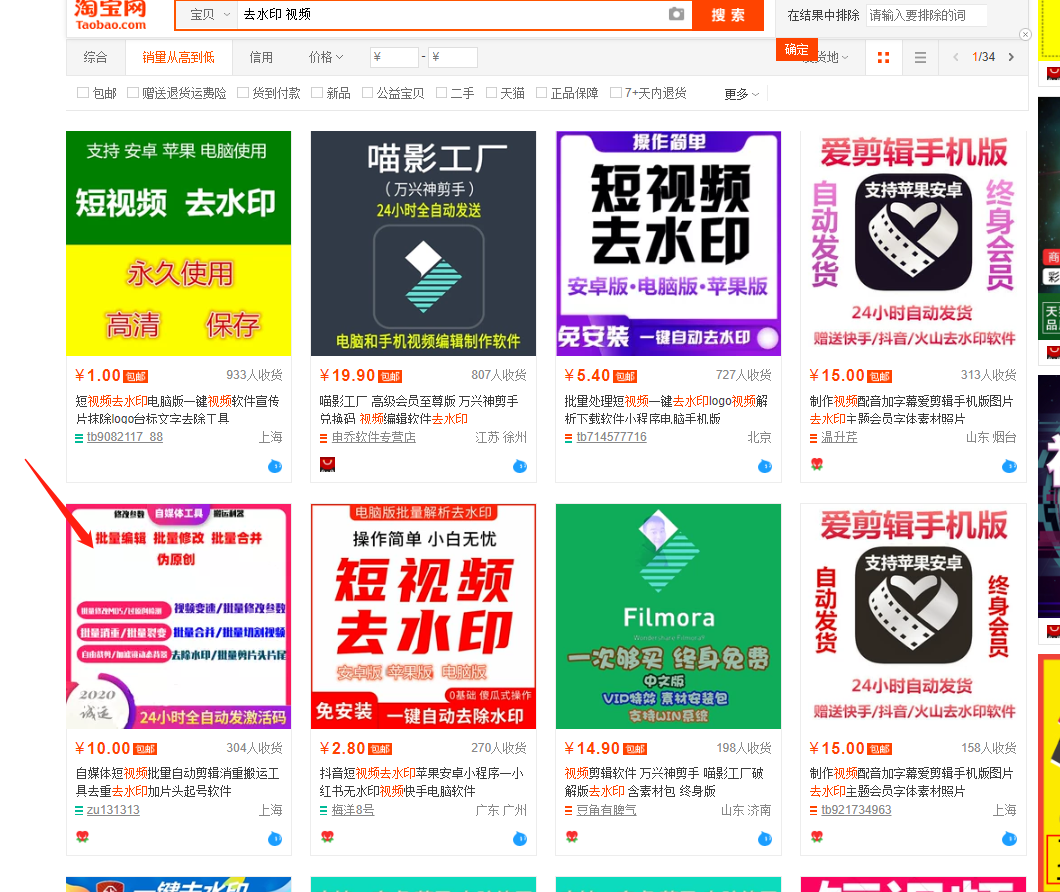Open Wangwang chat for 豆角有脾气 item

765,839
